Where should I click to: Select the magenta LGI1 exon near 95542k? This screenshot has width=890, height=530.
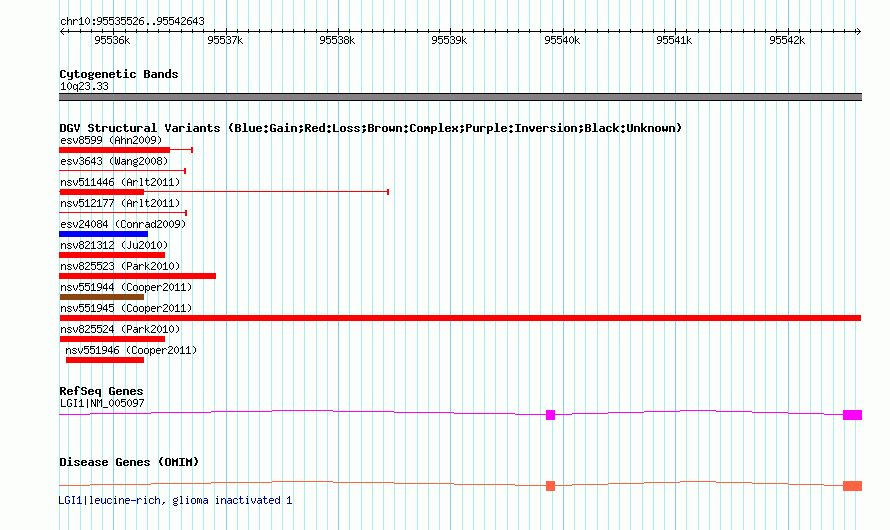853,415
